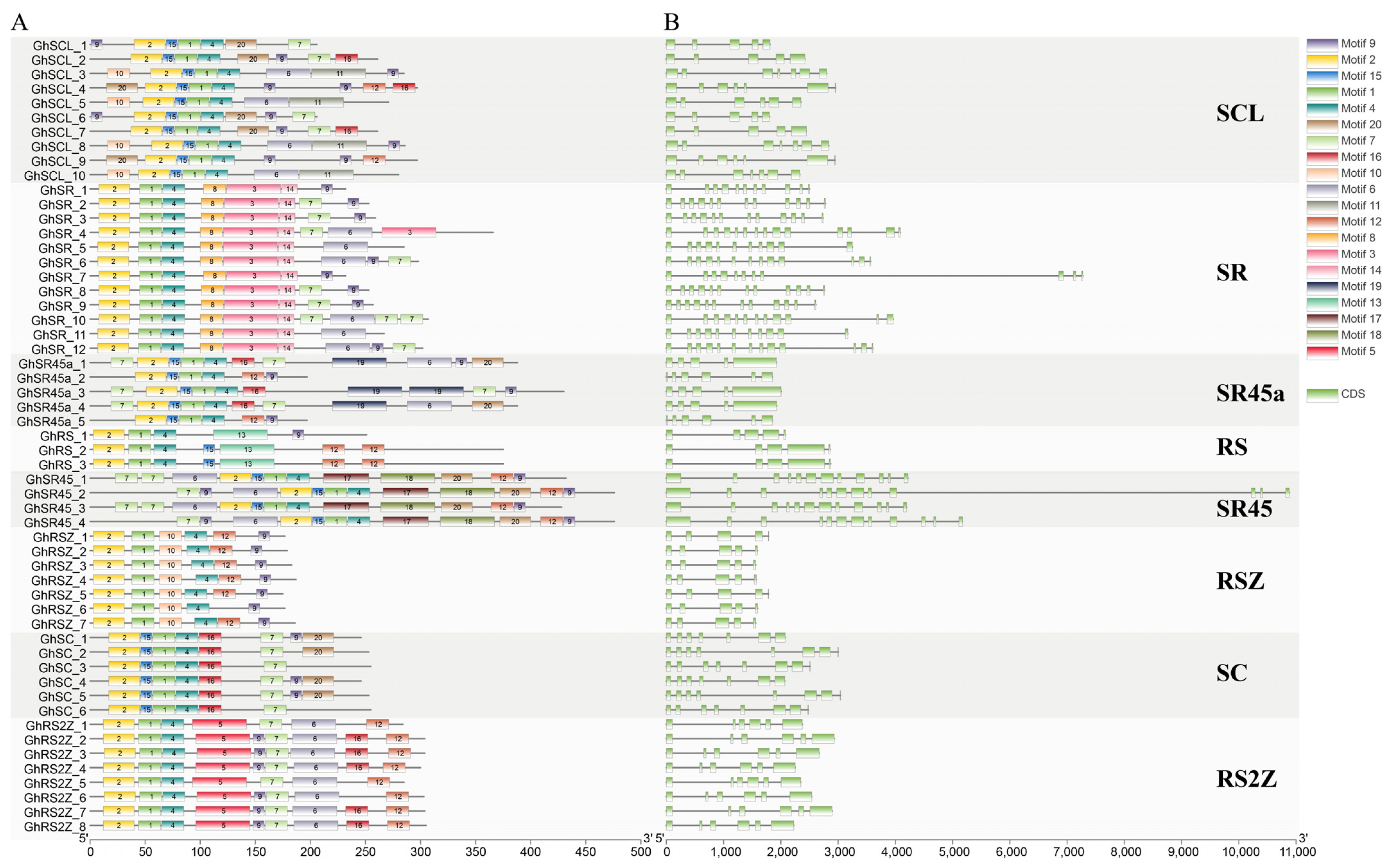
Task: Click the Motif 17 legend text
Action: [1361, 319]
